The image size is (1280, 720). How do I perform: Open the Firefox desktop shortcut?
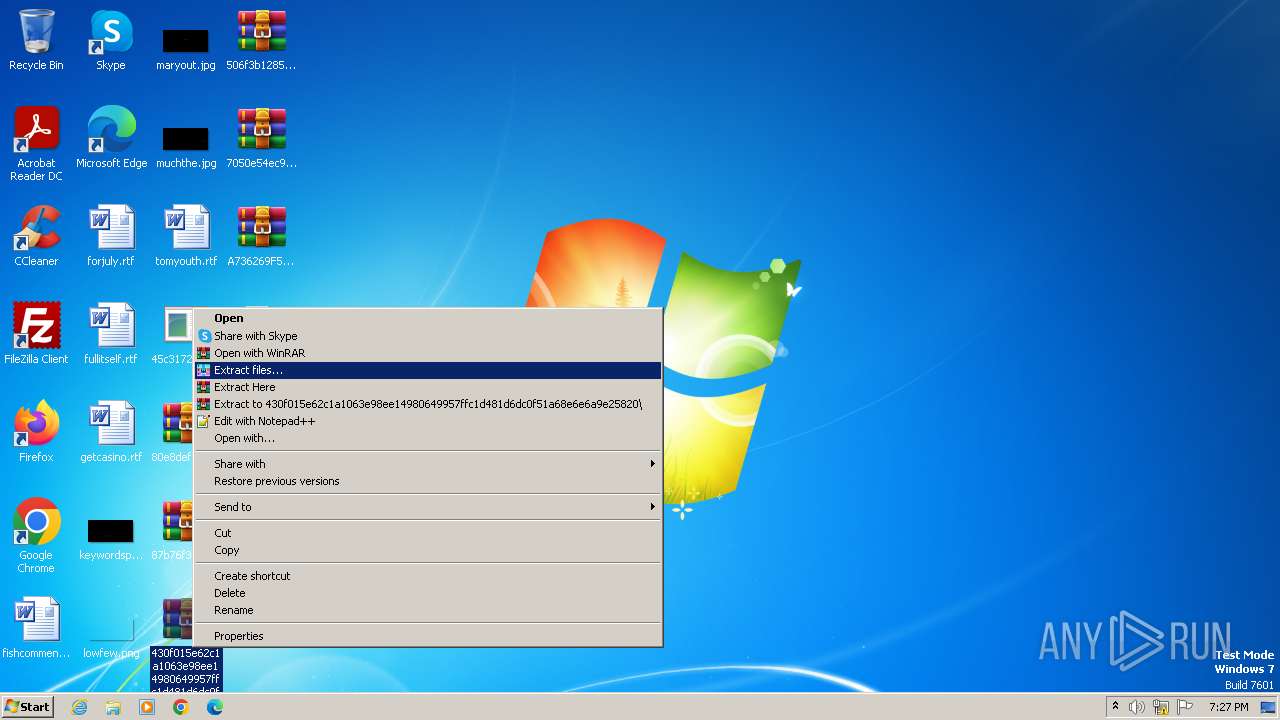(36, 432)
